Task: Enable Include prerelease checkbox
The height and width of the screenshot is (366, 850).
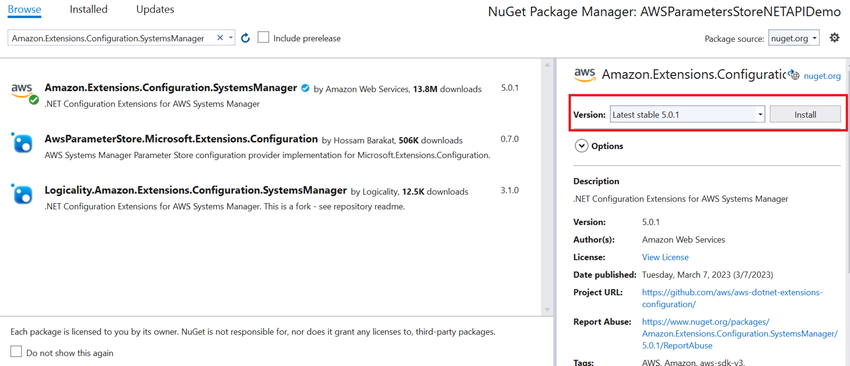Action: click(263, 37)
